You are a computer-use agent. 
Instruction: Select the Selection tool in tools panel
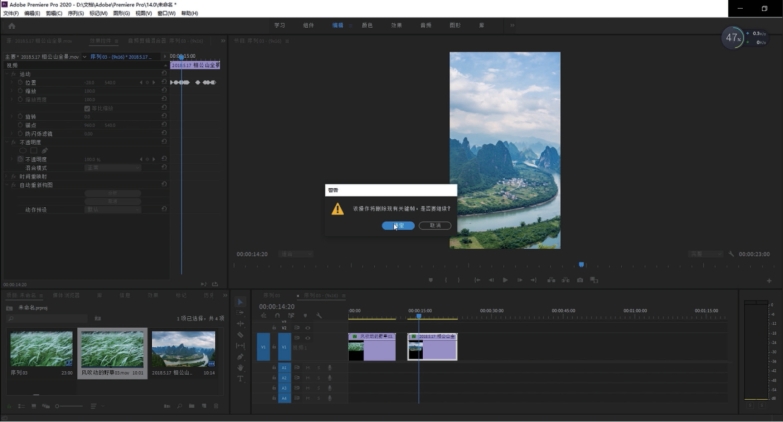point(240,302)
